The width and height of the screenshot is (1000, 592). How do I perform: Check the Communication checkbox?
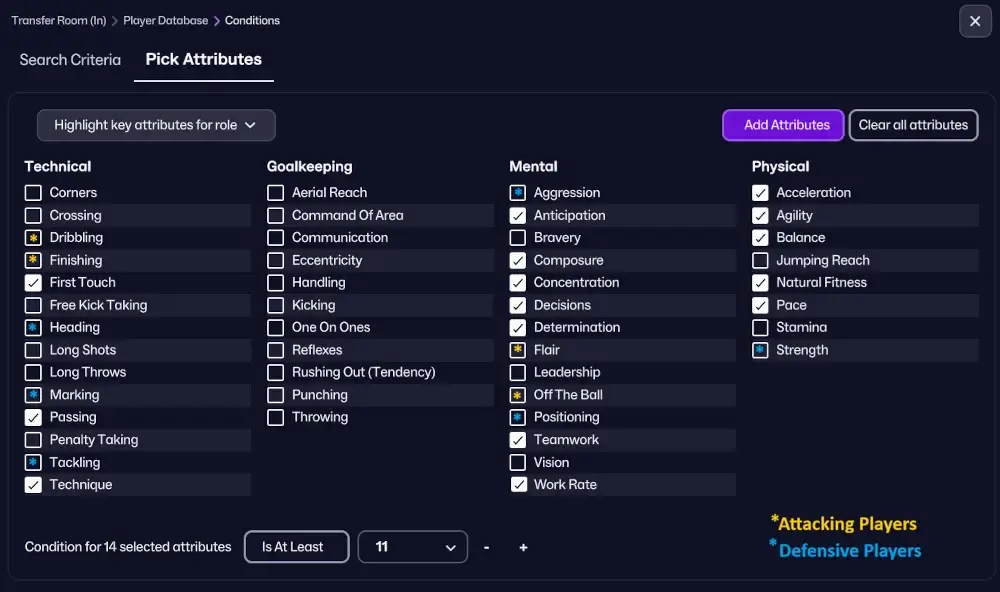tap(276, 238)
